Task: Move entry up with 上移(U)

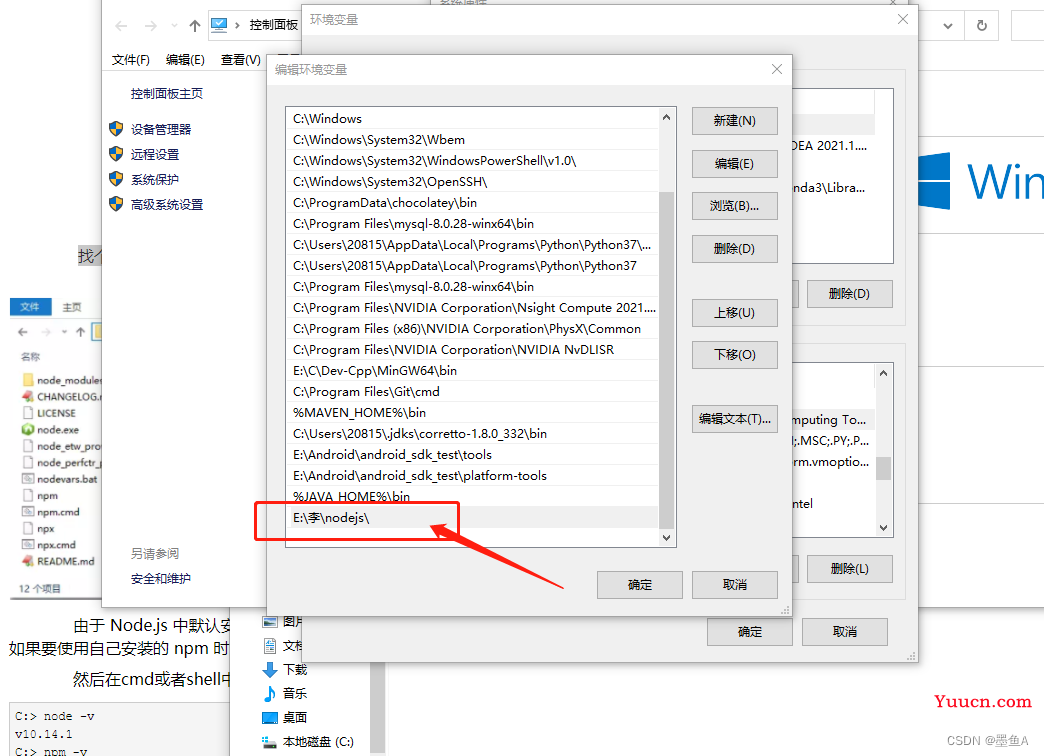Action: point(734,313)
